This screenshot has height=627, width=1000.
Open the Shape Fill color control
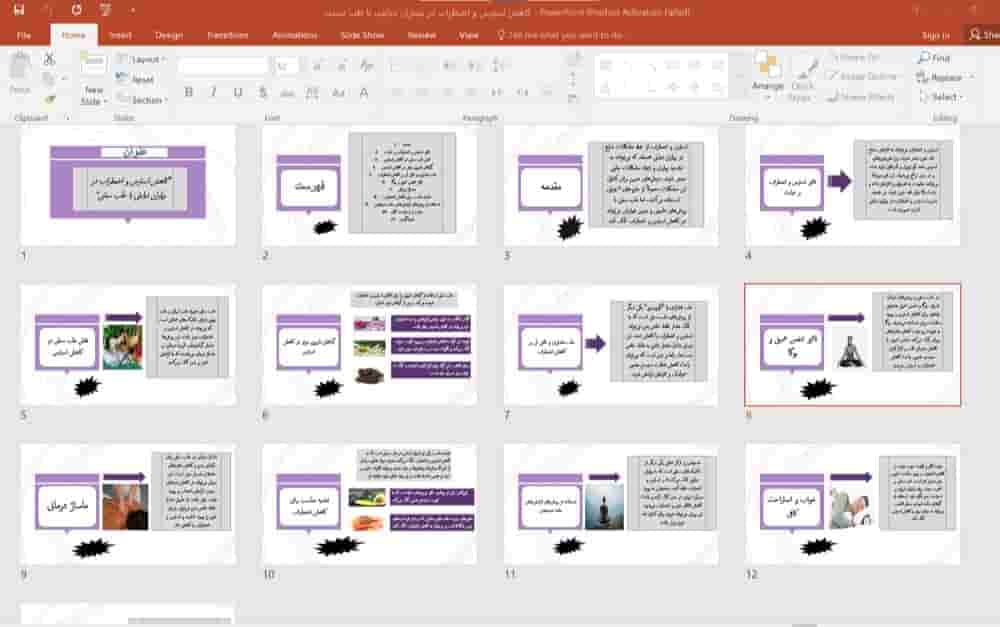(855, 57)
